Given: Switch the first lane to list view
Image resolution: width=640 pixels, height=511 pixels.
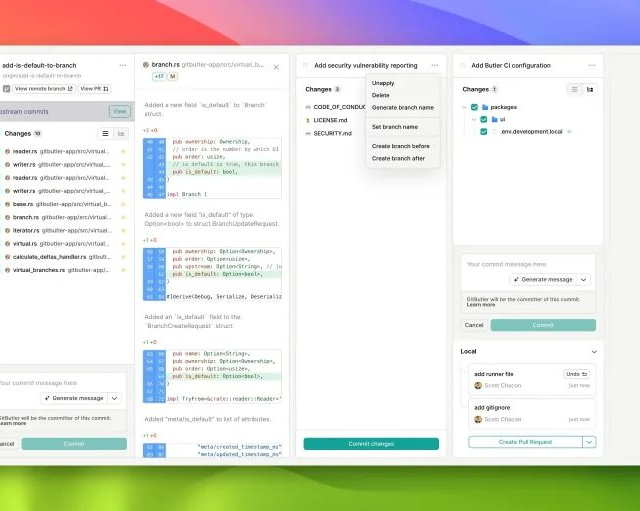Looking at the screenshot, I should (x=106, y=133).
